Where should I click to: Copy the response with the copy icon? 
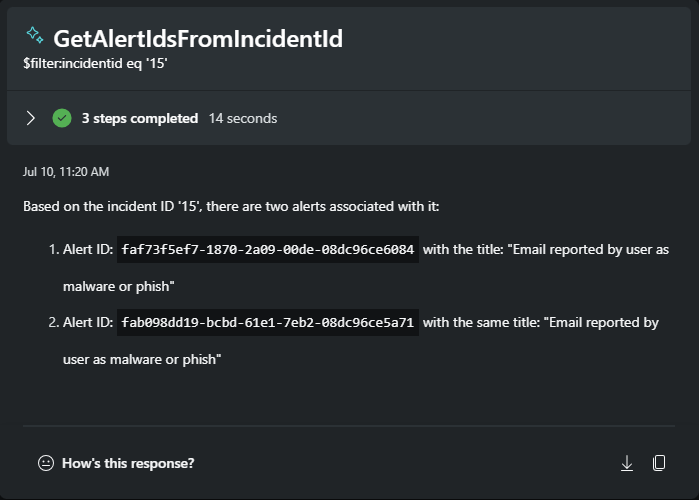click(x=659, y=463)
